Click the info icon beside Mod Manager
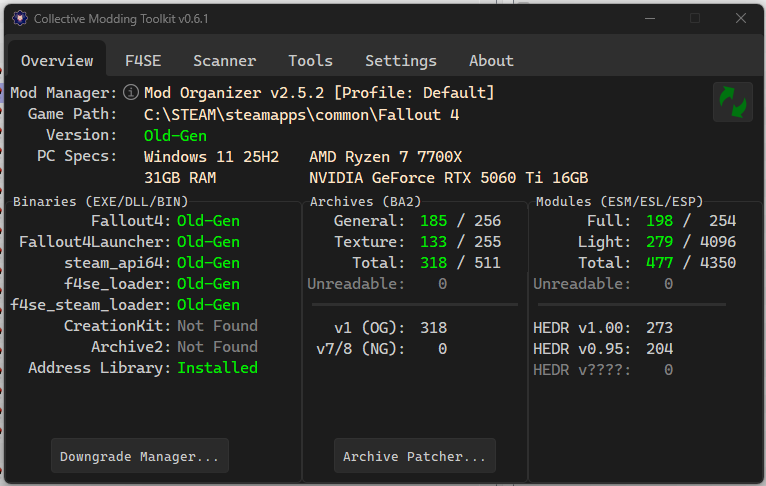 point(130,92)
